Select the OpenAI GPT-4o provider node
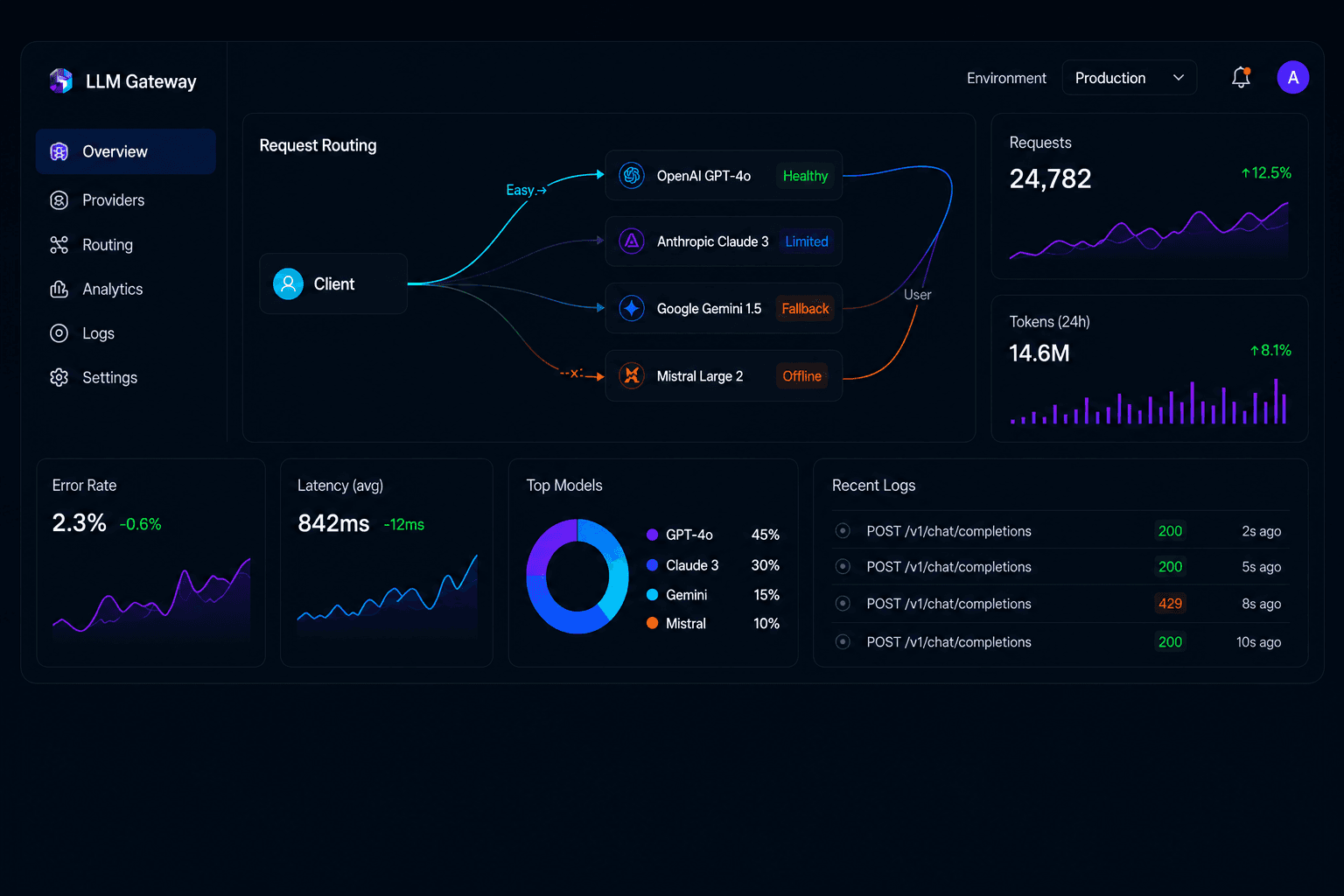 pos(724,176)
